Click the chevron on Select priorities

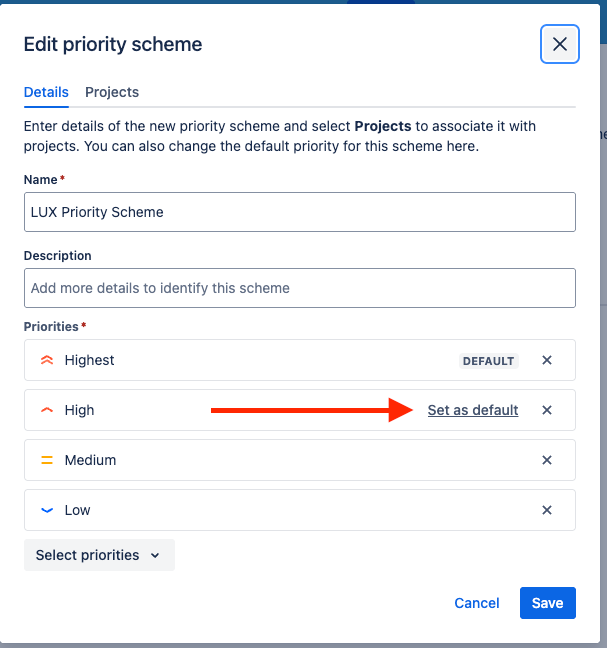155,555
